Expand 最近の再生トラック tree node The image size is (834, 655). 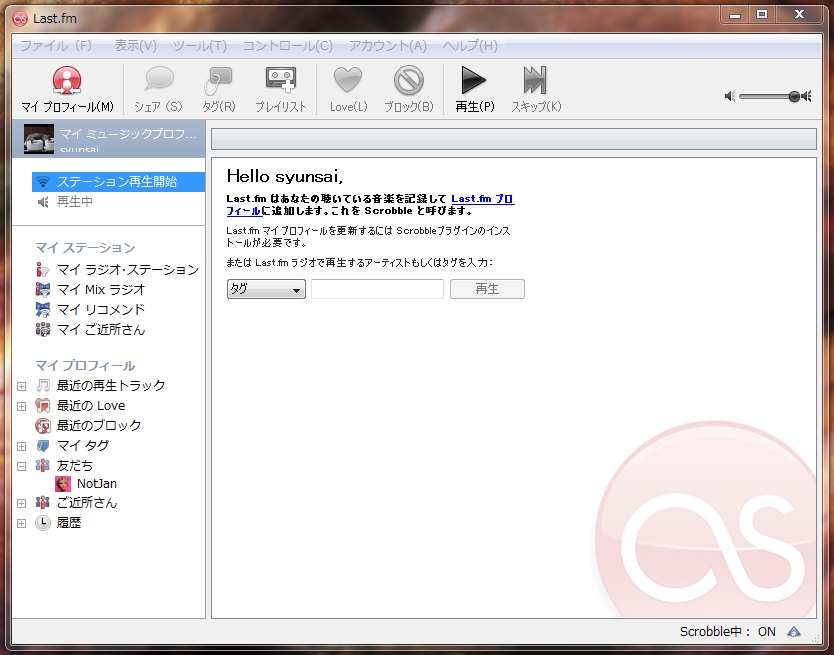[21, 386]
